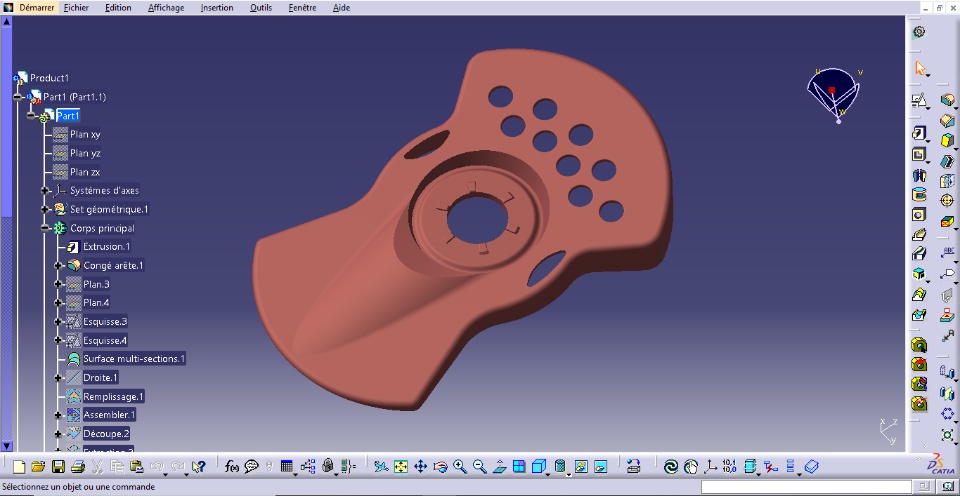Image resolution: width=960 pixels, height=496 pixels.
Task: Expand the Assembler.1 node
Action: [58, 415]
